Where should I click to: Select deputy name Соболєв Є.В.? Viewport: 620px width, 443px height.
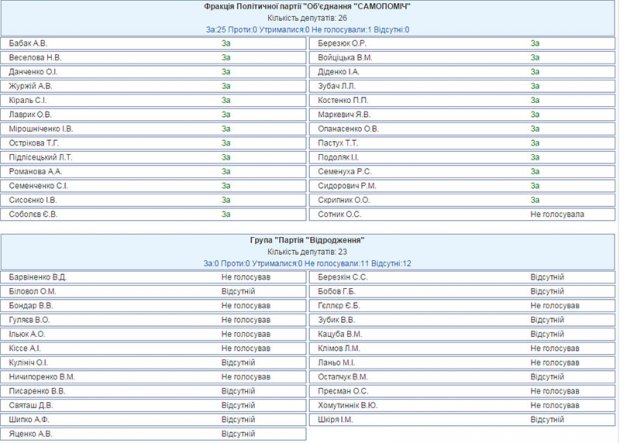pos(32,213)
